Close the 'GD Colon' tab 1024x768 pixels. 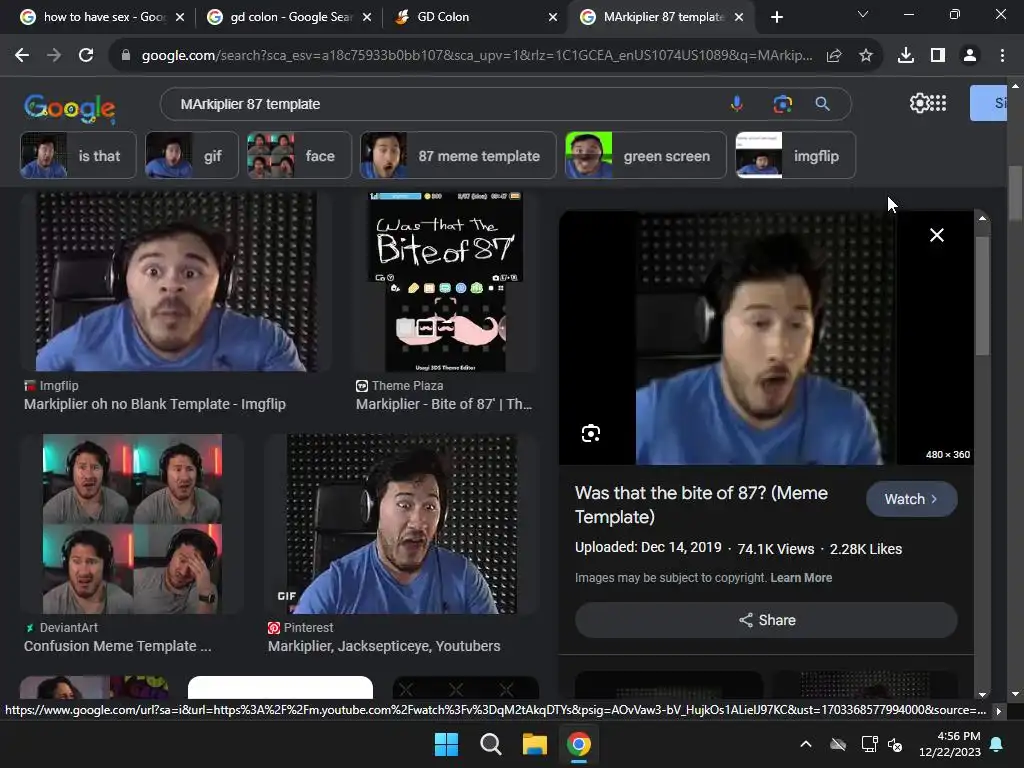(x=553, y=17)
